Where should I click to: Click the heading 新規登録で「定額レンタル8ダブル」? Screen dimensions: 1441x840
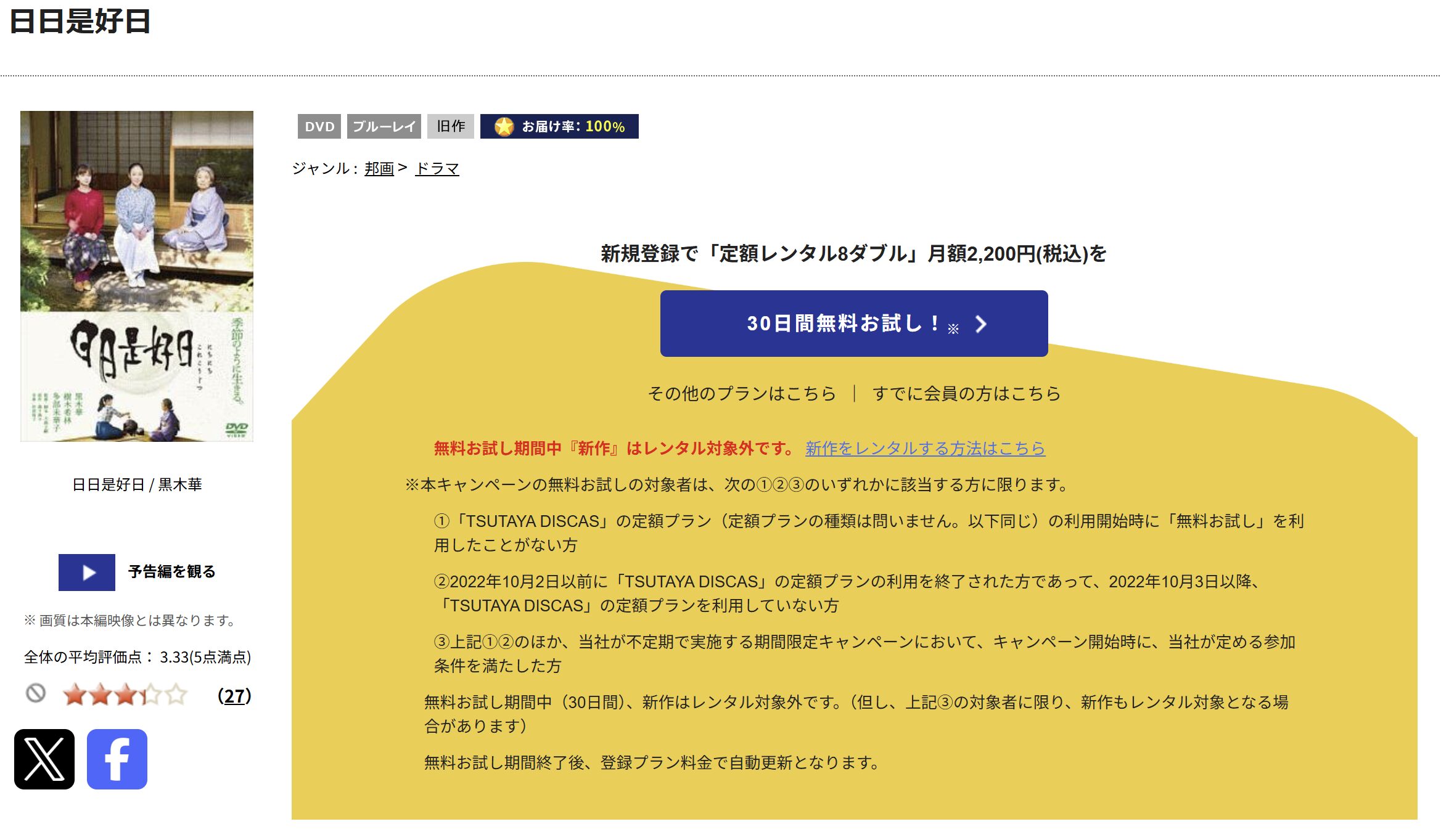click(854, 253)
